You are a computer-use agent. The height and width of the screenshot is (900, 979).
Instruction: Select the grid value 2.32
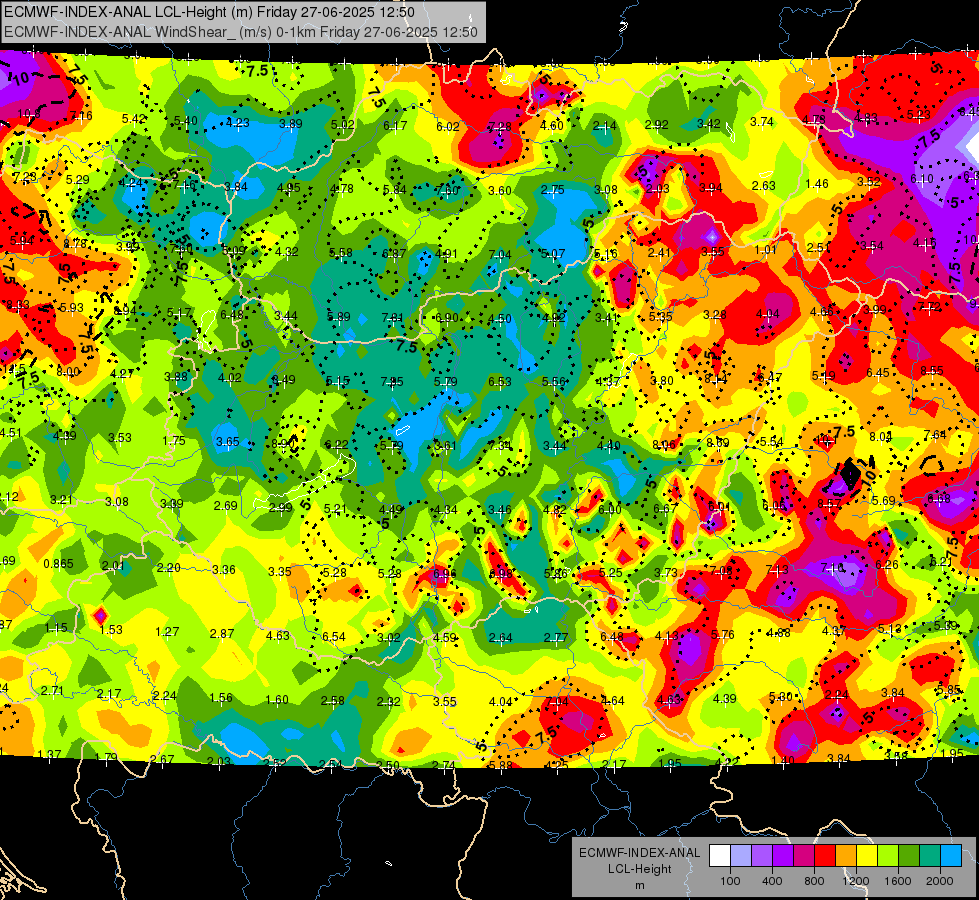pos(388,702)
